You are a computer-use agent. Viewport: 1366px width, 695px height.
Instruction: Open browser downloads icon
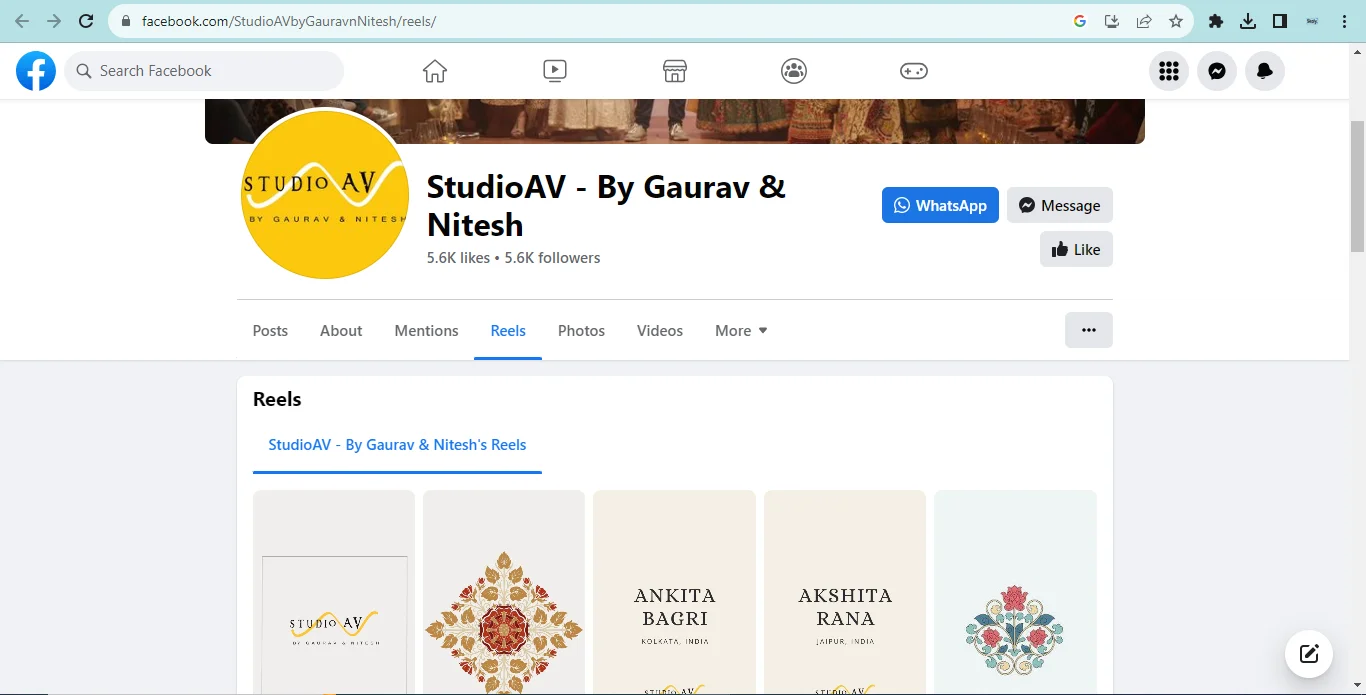pyautogui.click(x=1248, y=21)
